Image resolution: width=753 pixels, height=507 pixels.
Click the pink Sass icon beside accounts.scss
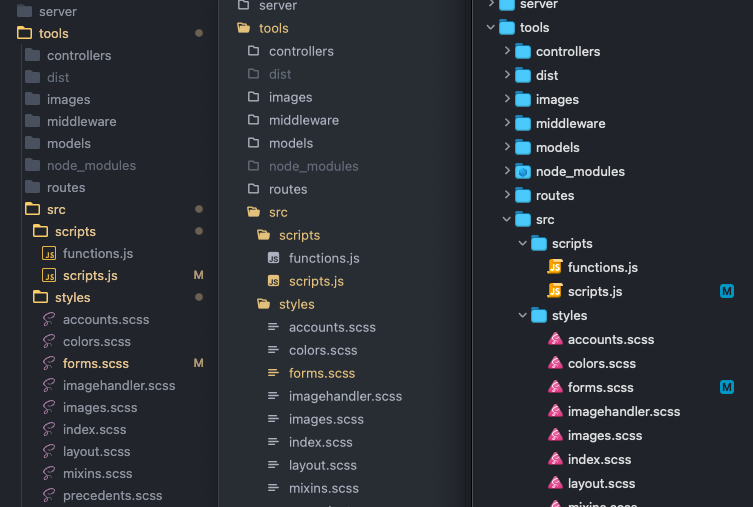555,339
